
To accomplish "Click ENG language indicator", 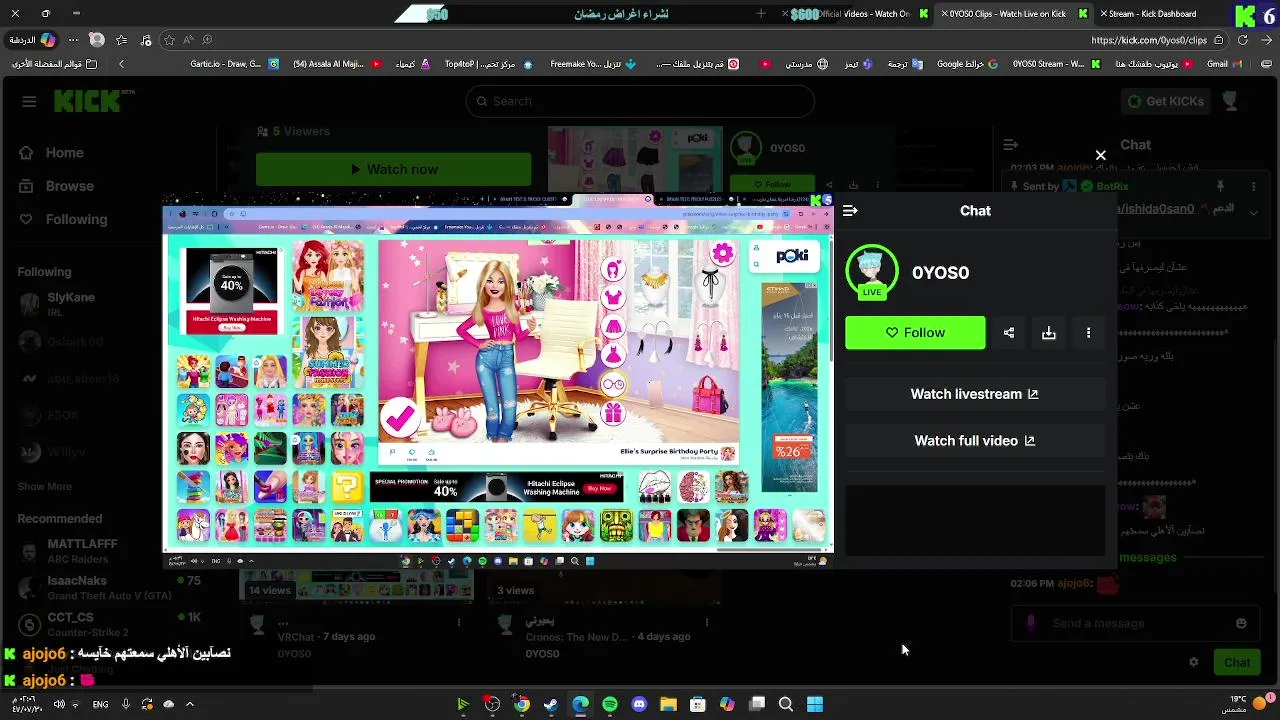I will coord(100,704).
